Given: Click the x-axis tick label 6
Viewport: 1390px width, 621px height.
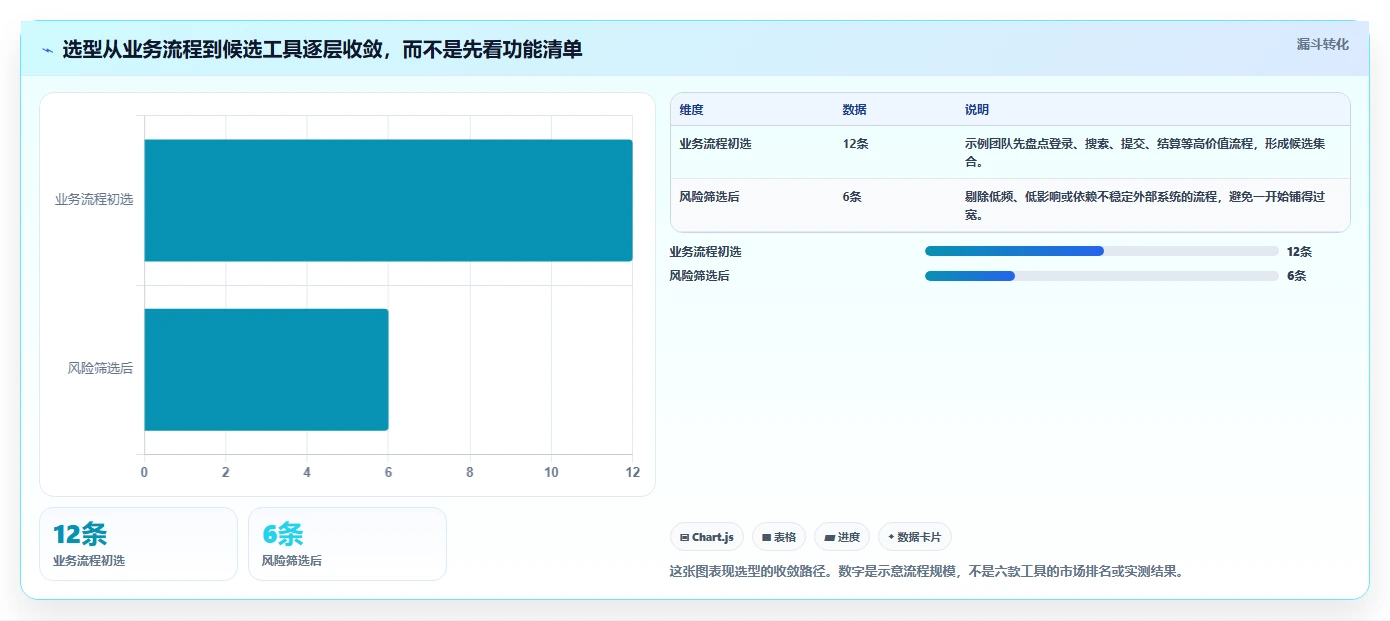Looking at the screenshot, I should (x=388, y=472).
